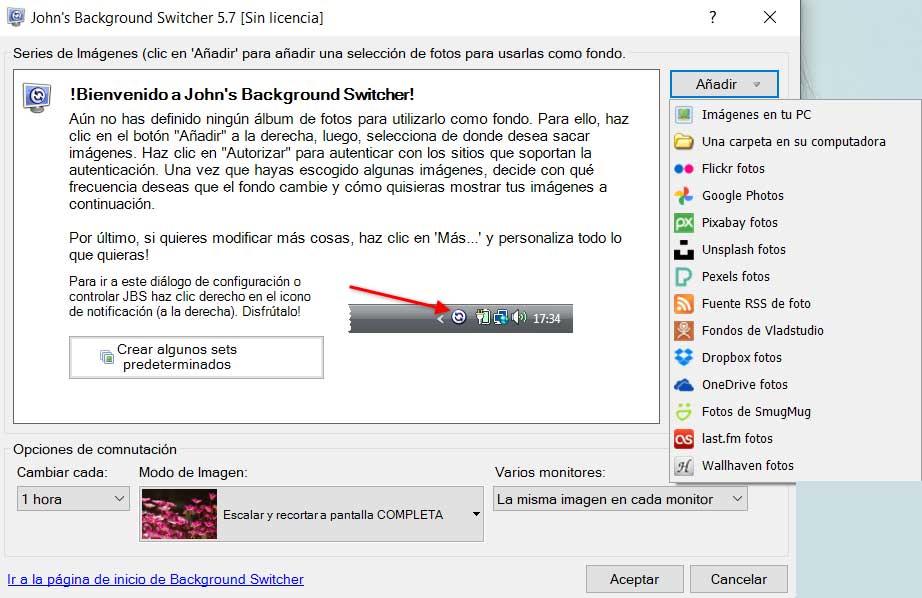This screenshot has width=922, height=598.
Task: Click 'Crear algunos sets predeterminados' button
Action: point(196,357)
